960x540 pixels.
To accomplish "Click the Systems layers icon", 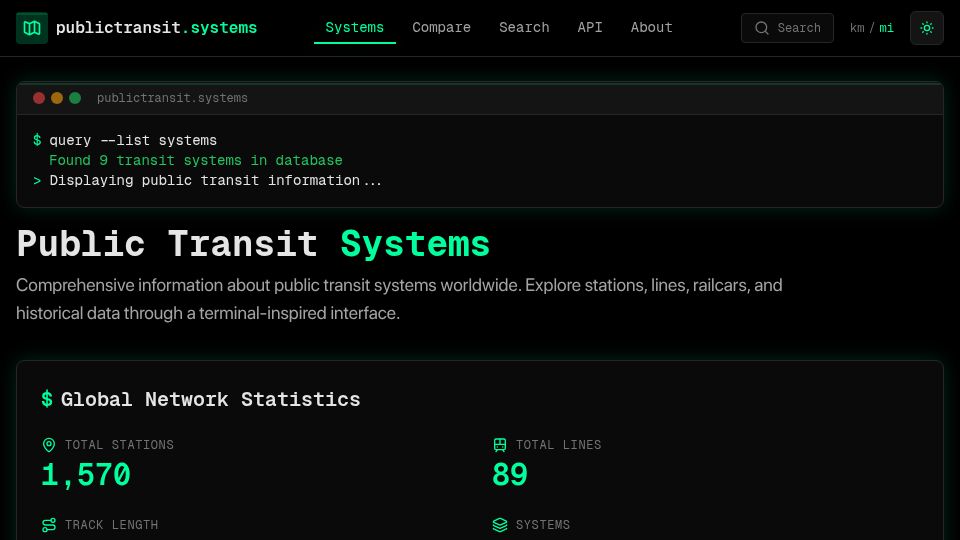I will (x=500, y=525).
